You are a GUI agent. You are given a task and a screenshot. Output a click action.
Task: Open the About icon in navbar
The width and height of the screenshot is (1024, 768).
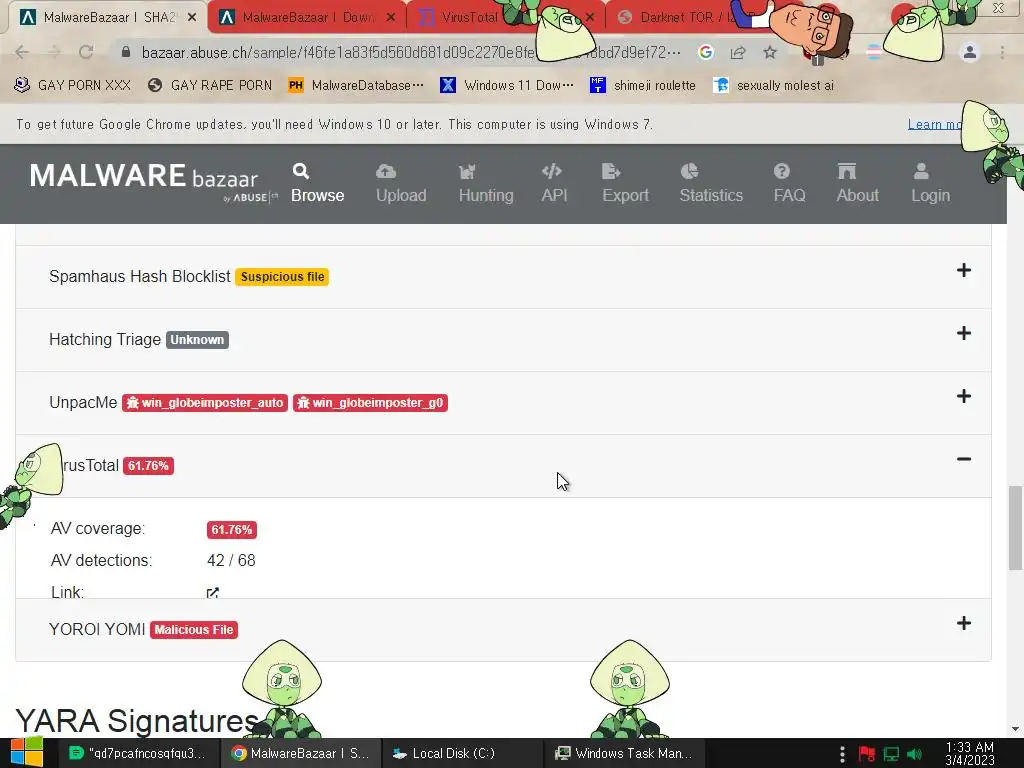coord(846,171)
